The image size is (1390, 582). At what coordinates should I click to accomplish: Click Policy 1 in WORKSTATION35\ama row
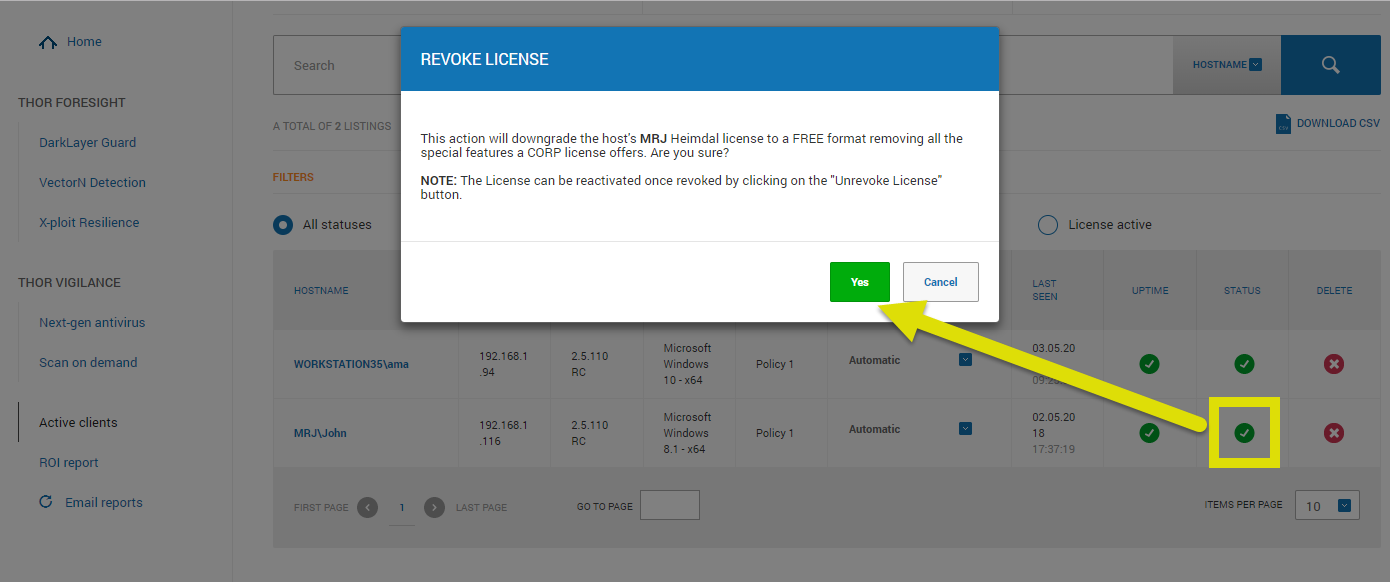point(775,364)
